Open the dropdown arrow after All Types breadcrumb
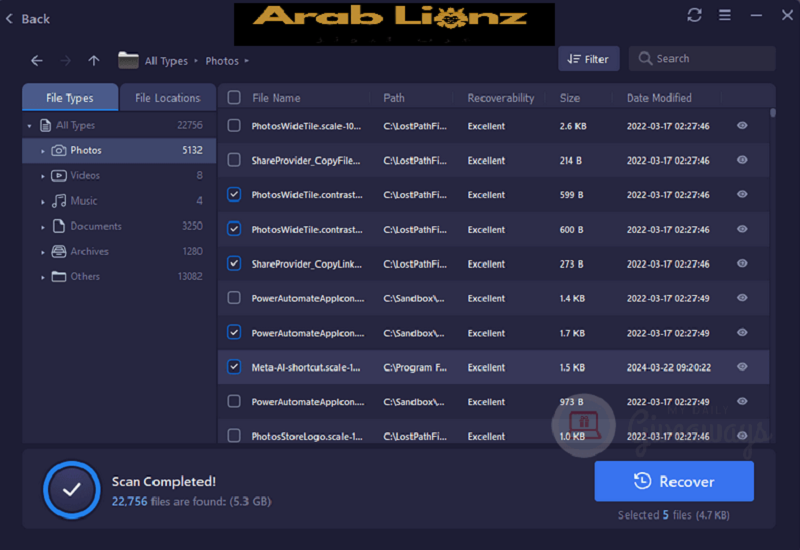Viewport: 800px width, 550px height. pos(196,61)
